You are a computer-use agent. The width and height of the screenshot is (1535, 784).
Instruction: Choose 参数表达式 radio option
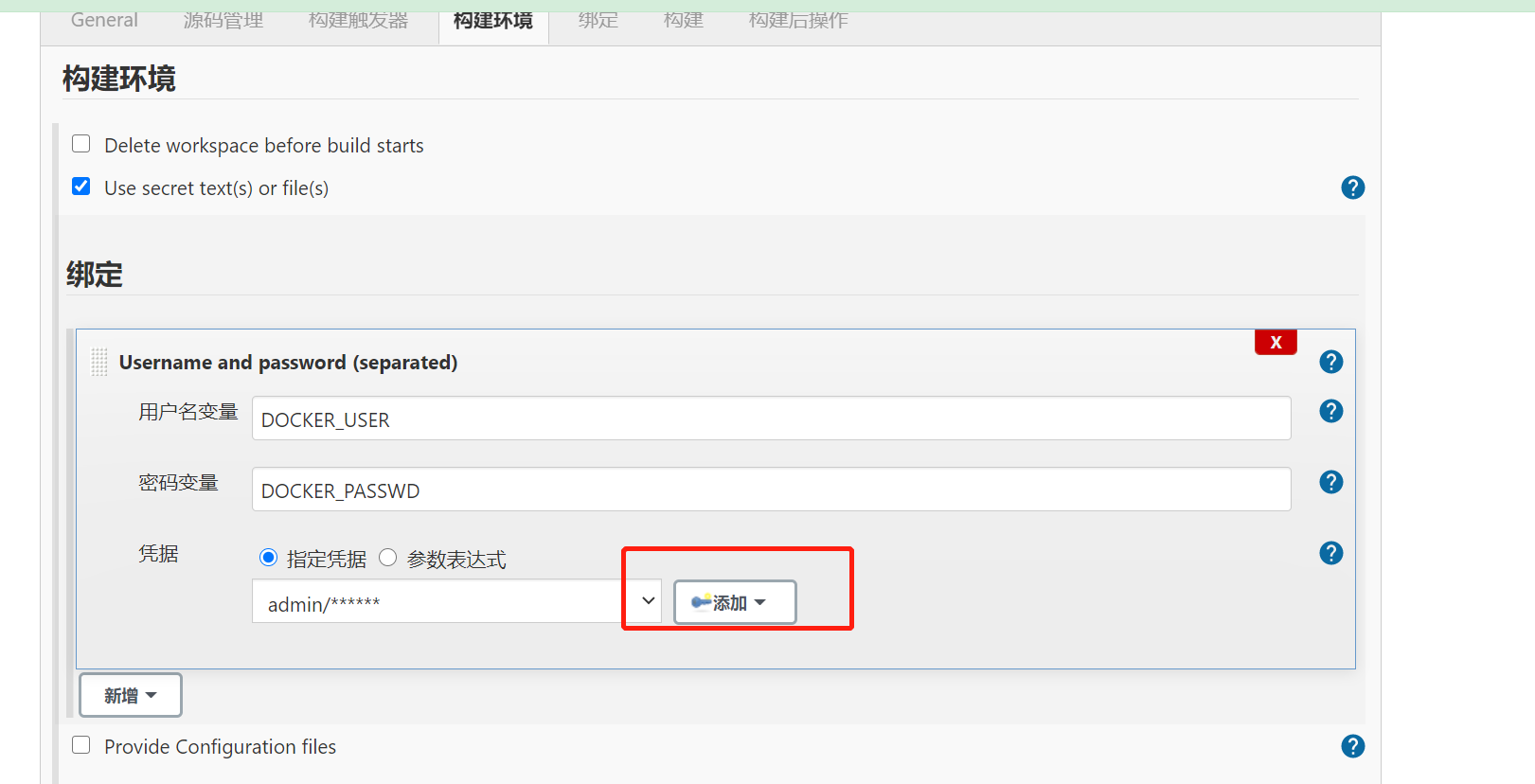point(387,558)
